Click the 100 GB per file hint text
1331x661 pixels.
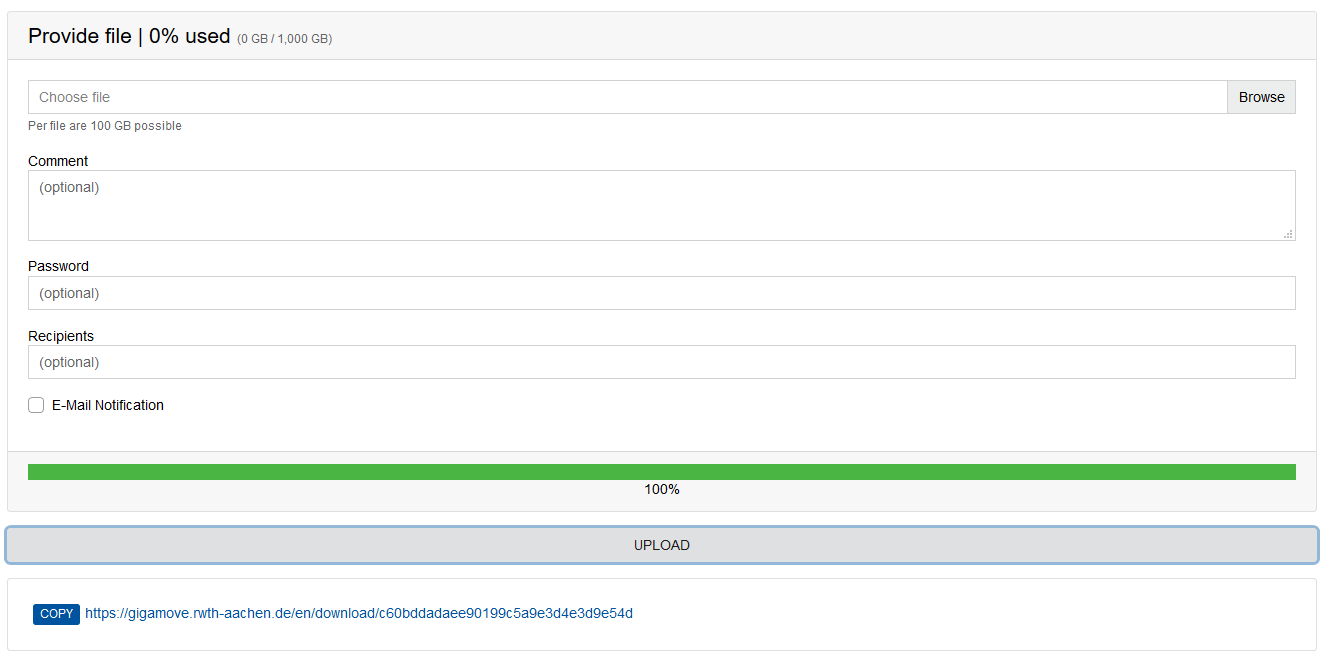click(x=105, y=126)
